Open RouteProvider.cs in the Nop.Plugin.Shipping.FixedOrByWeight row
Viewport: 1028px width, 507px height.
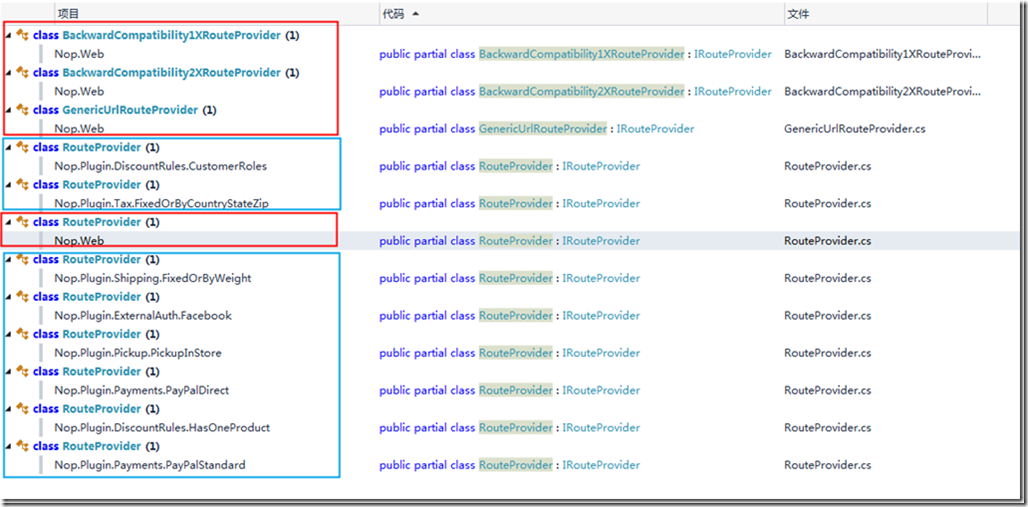827,278
